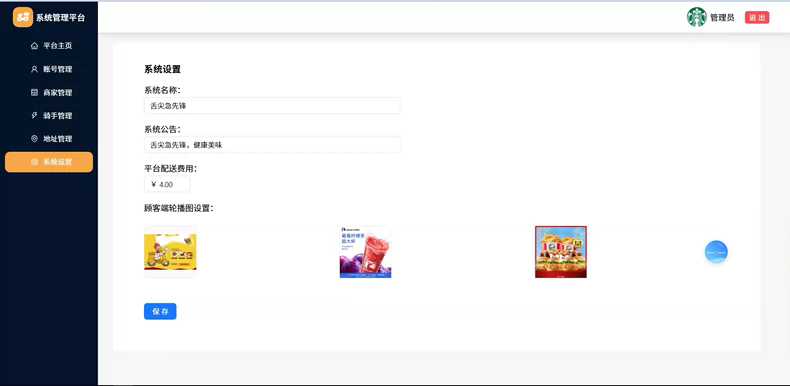Click the location pin icon beside 地址管理
790x386 pixels.
(34, 139)
